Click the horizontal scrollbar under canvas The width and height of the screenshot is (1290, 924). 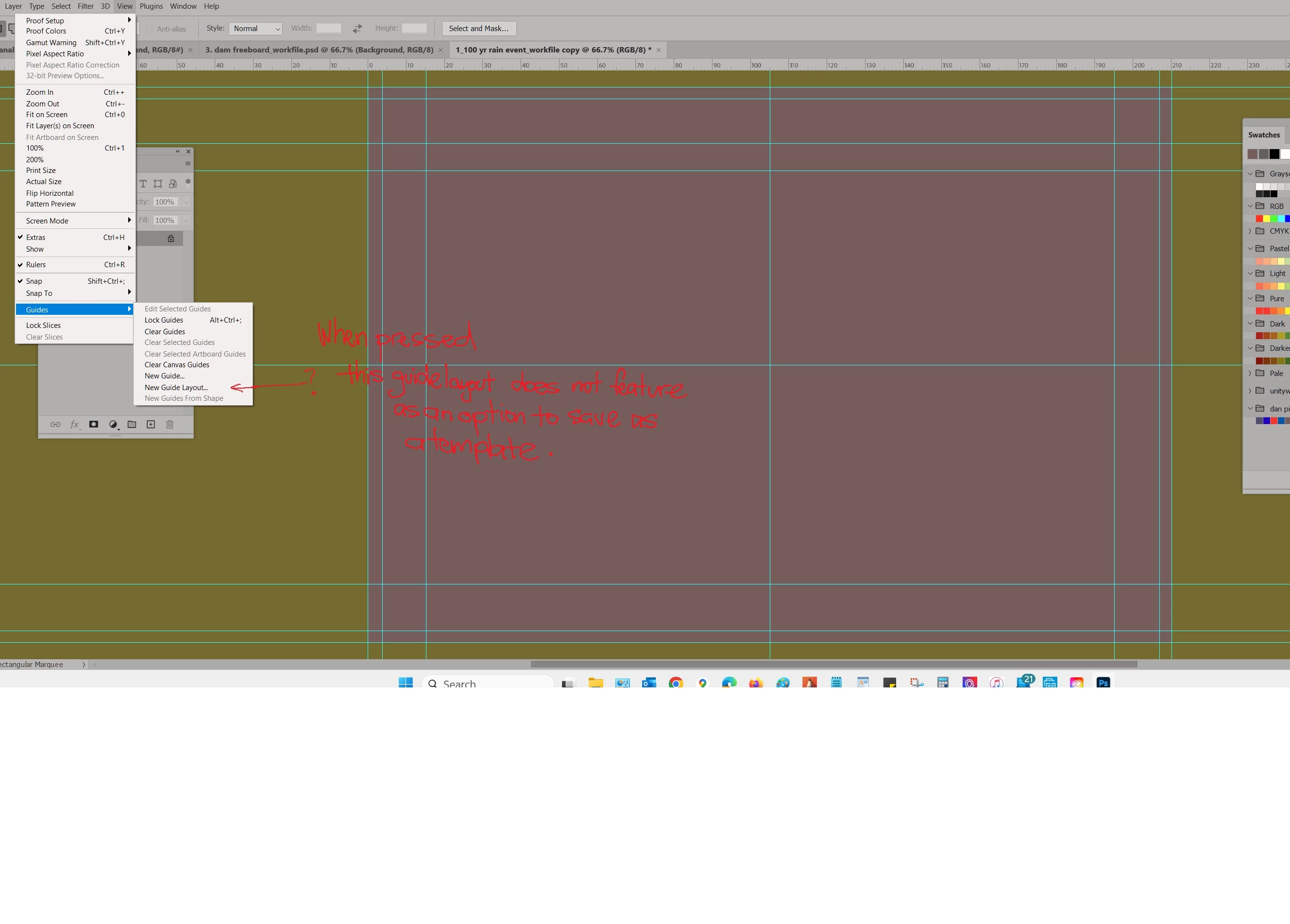click(833, 664)
